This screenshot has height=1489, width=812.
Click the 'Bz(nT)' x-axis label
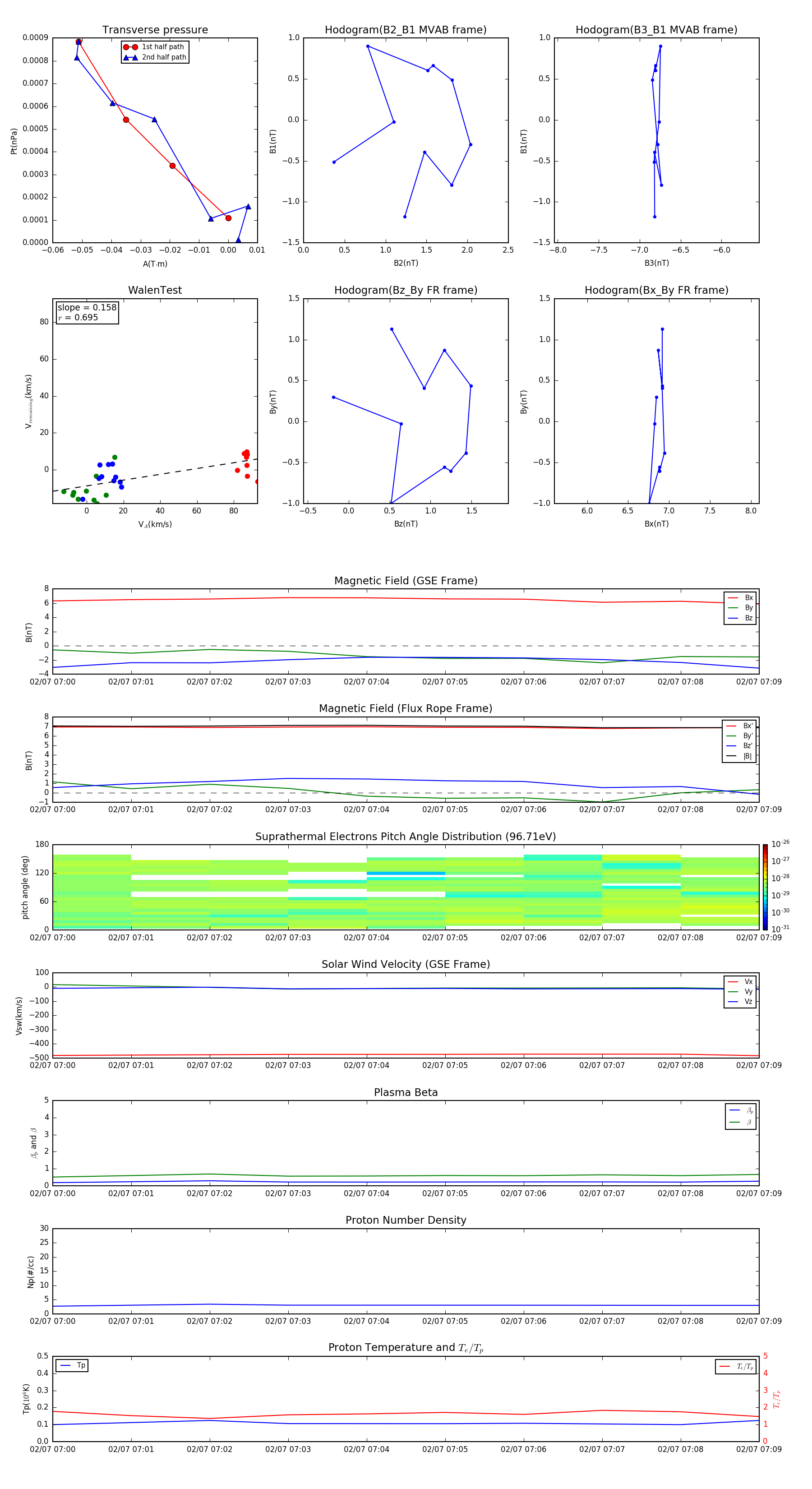[406, 524]
